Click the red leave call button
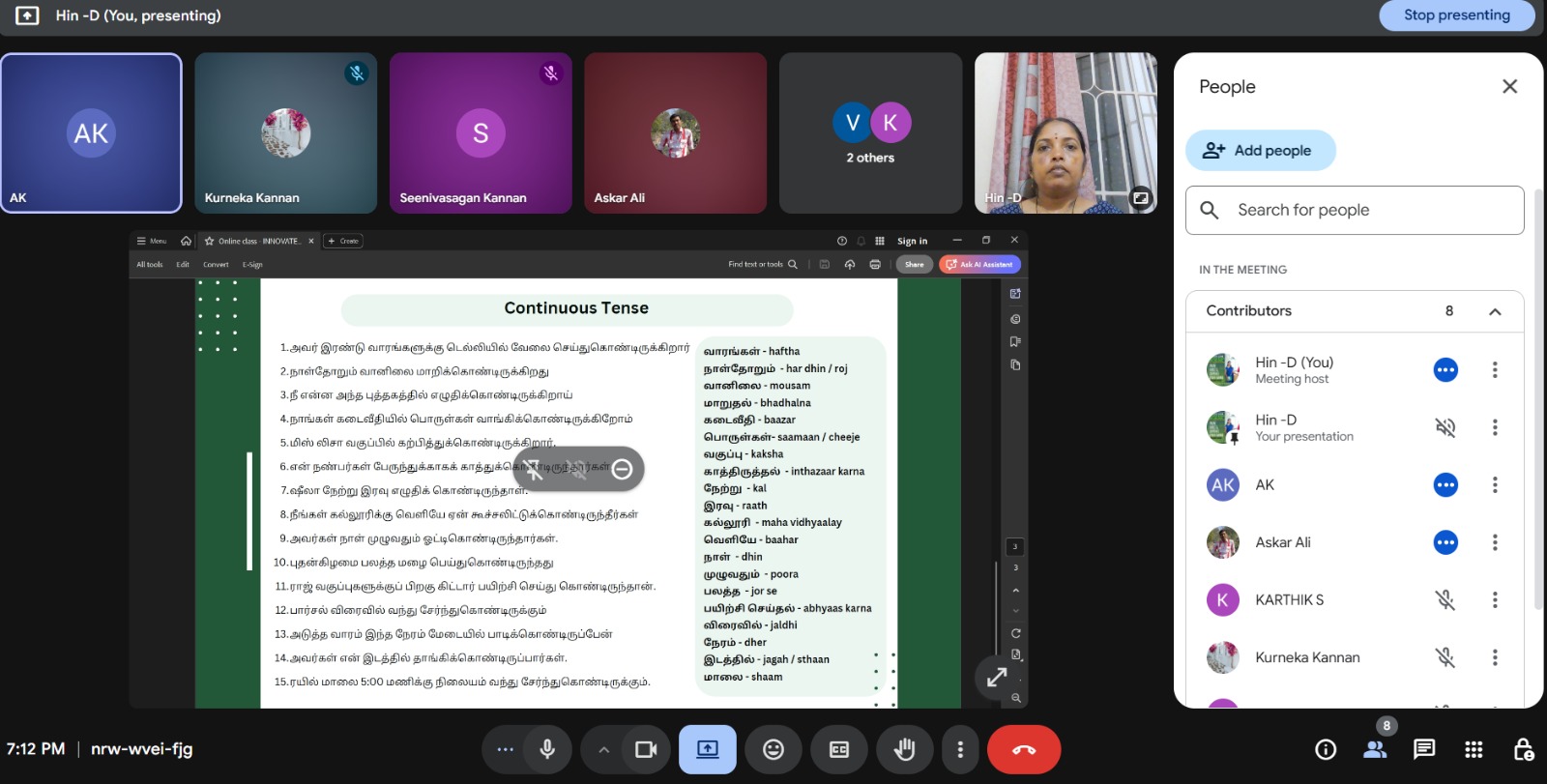Screen dimensions: 1547x784 (1023, 749)
